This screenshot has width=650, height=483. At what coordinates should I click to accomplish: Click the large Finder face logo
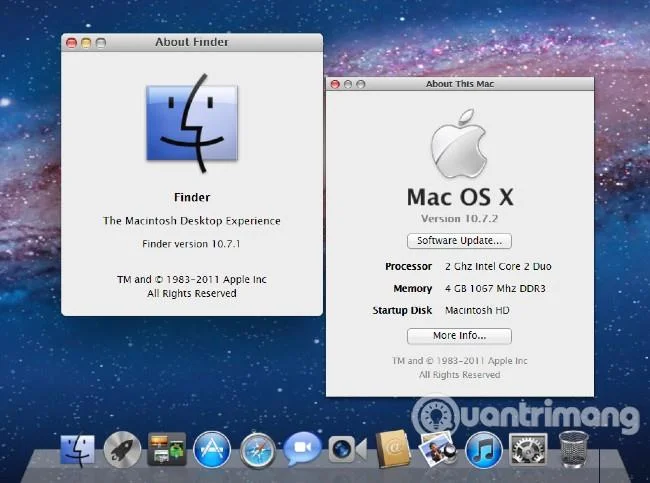pos(192,123)
